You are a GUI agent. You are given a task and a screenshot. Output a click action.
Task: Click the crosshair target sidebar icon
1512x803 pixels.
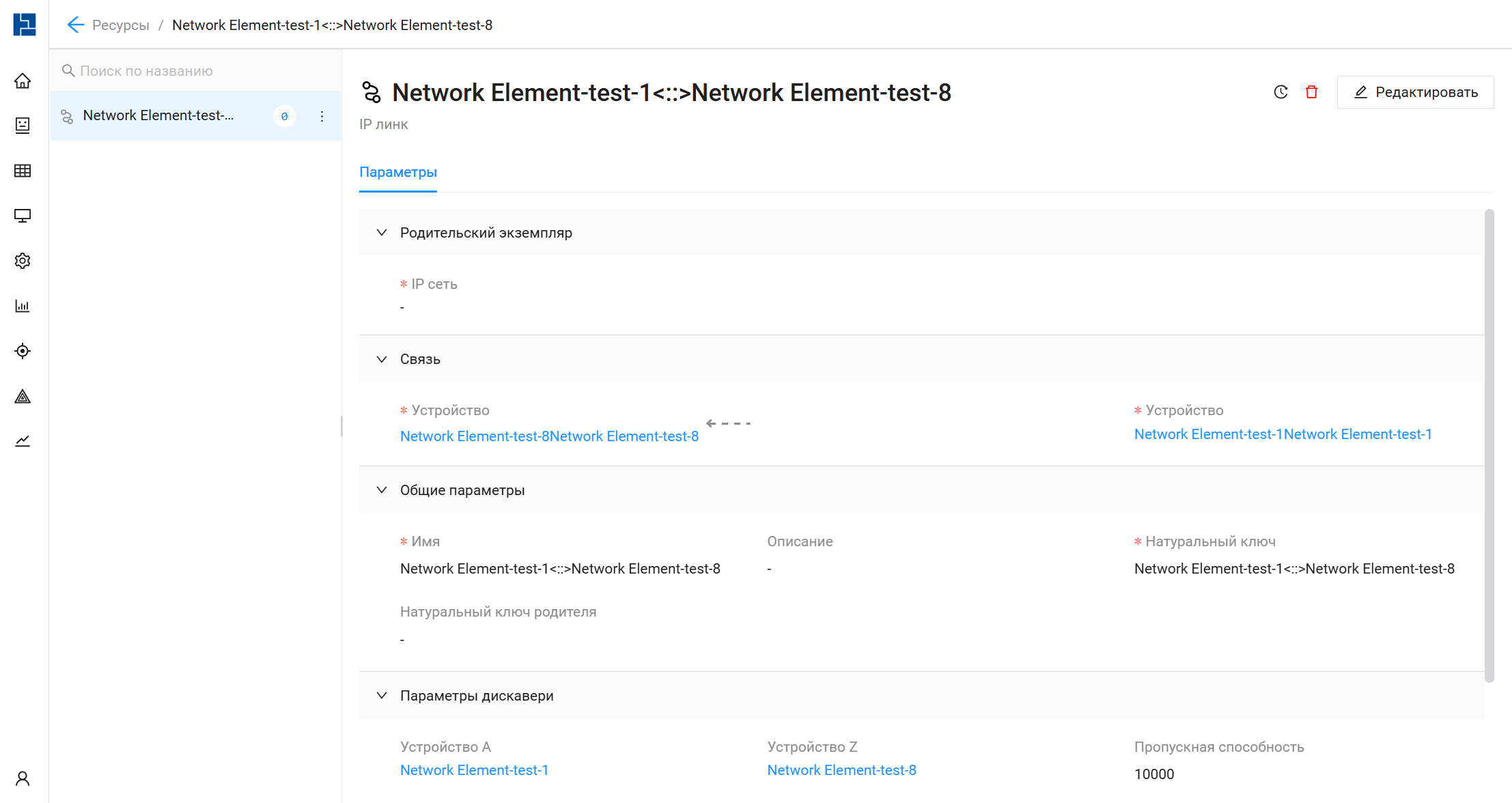point(23,351)
